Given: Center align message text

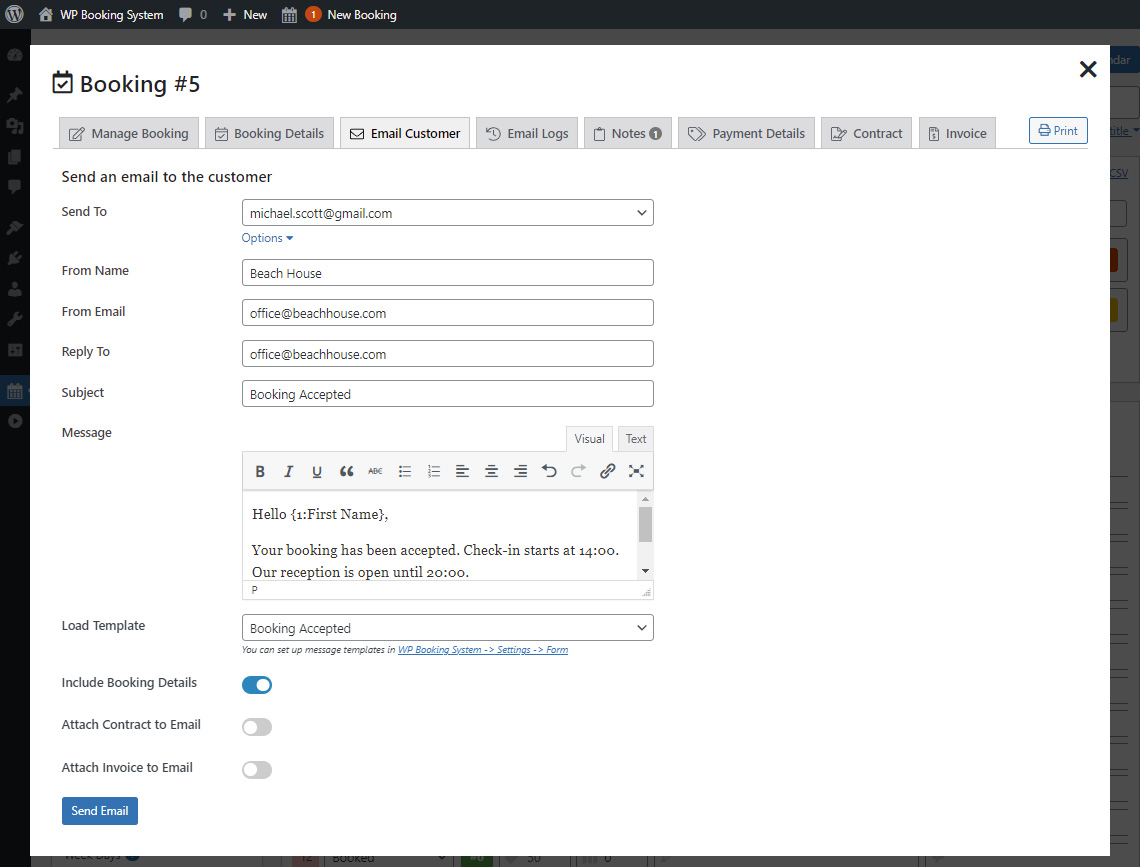Looking at the screenshot, I should coord(491,472).
